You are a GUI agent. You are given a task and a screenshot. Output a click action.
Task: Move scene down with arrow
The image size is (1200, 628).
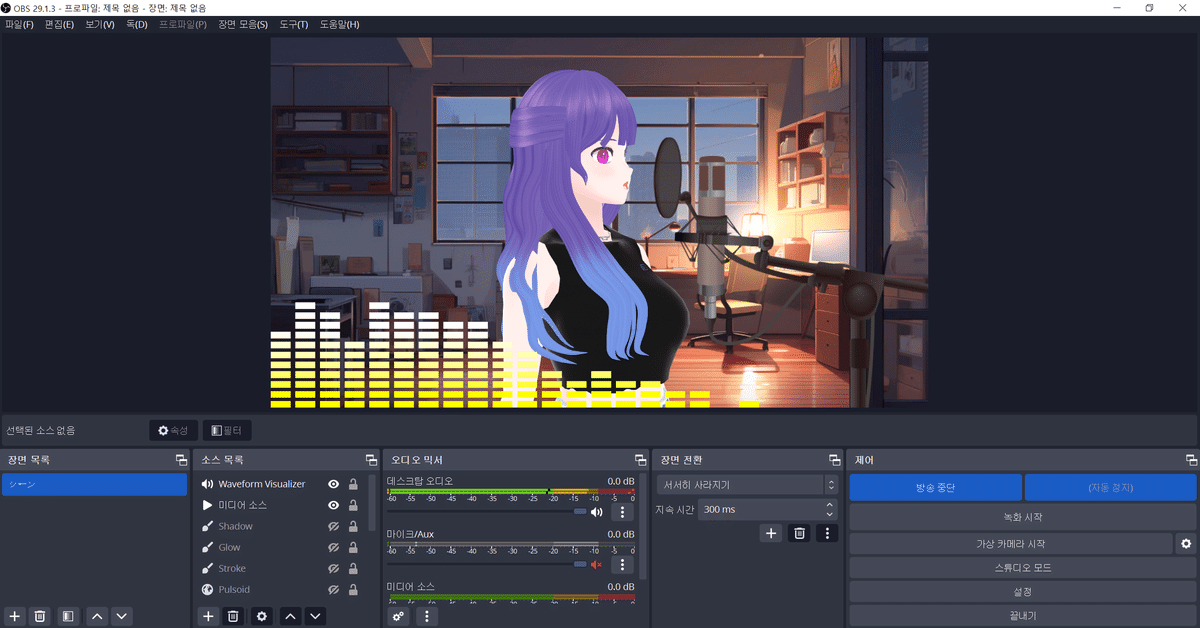[121, 616]
